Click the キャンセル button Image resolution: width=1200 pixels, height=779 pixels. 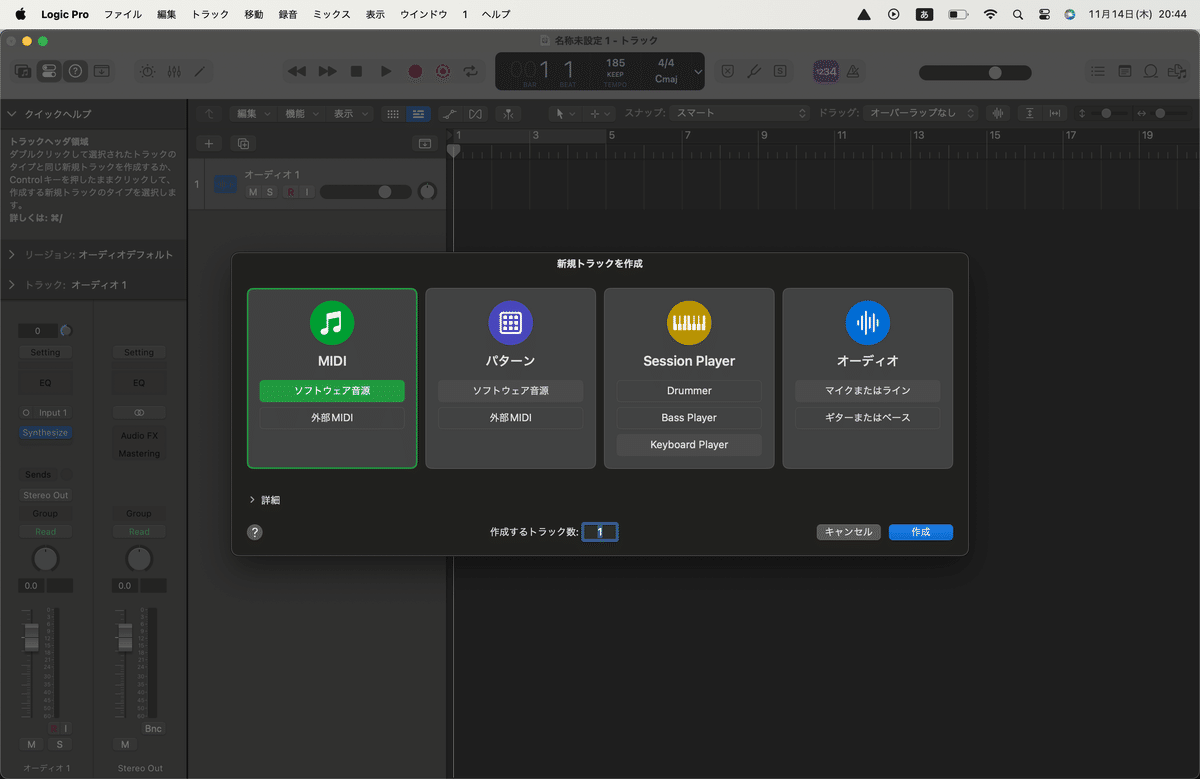tap(849, 532)
